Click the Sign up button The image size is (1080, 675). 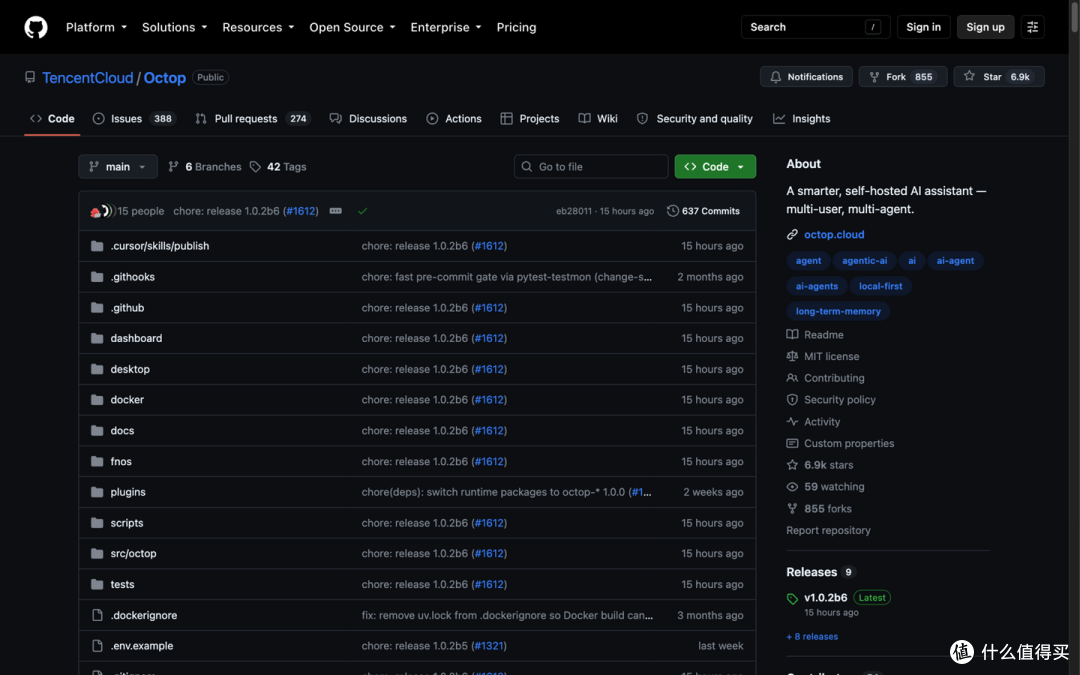(985, 27)
